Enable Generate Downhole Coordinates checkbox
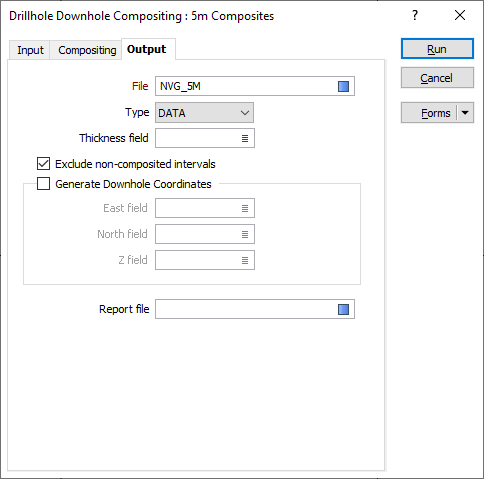The height and width of the screenshot is (480, 484). click(43, 184)
